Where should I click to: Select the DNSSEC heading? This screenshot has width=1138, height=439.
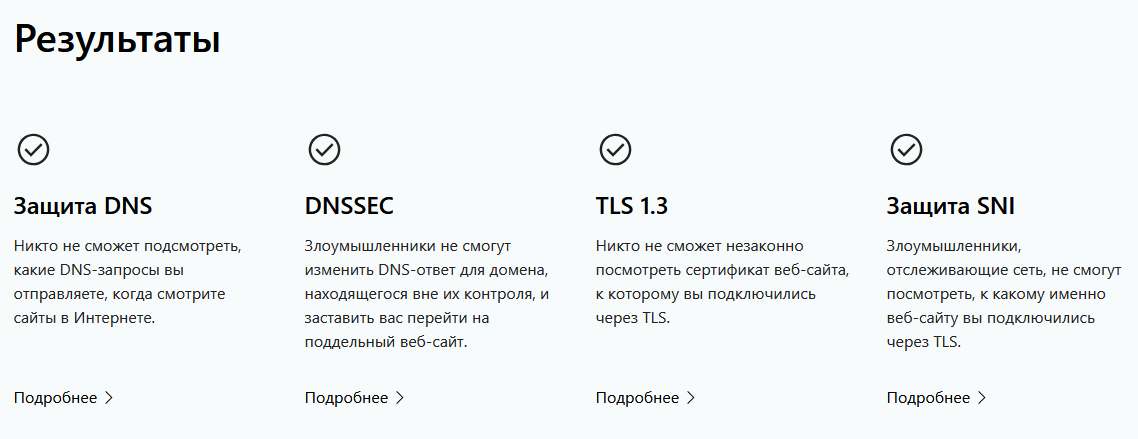coord(349,206)
